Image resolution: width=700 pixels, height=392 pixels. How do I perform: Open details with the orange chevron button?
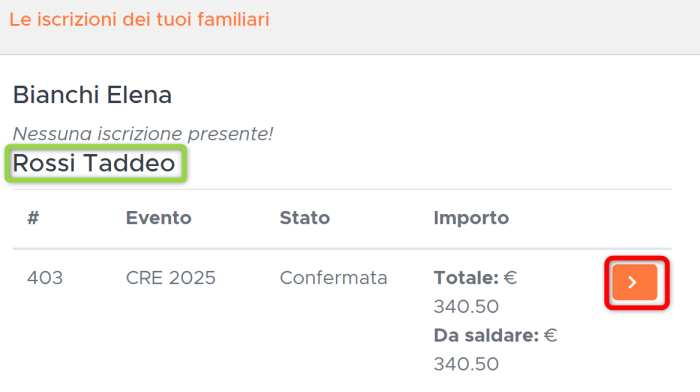click(x=634, y=282)
